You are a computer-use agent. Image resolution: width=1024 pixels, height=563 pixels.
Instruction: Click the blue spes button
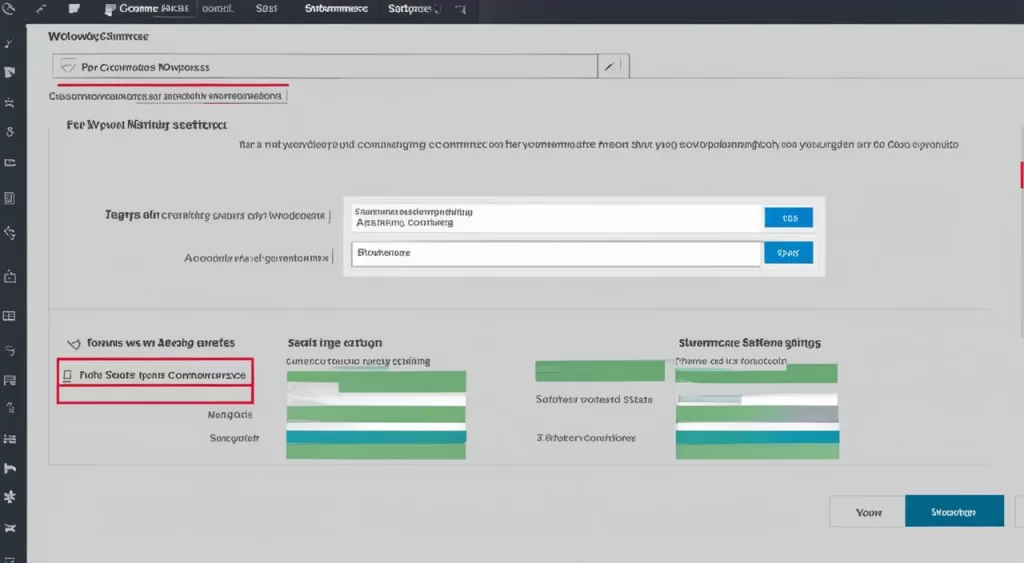(788, 253)
